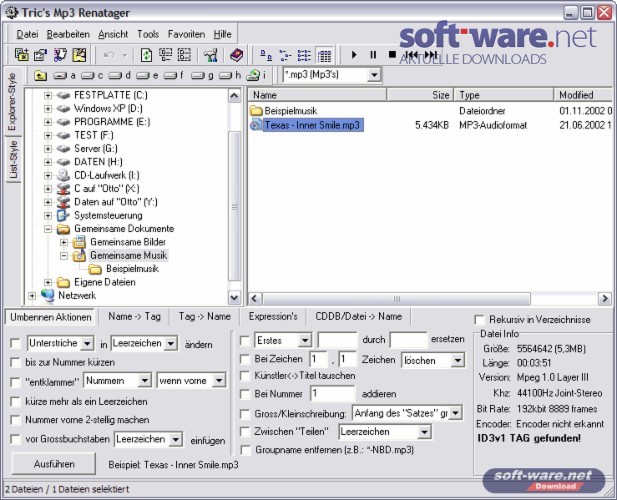Viewport: 617px width, 500px height.
Task: Jump to drive e
Action: coord(147,75)
